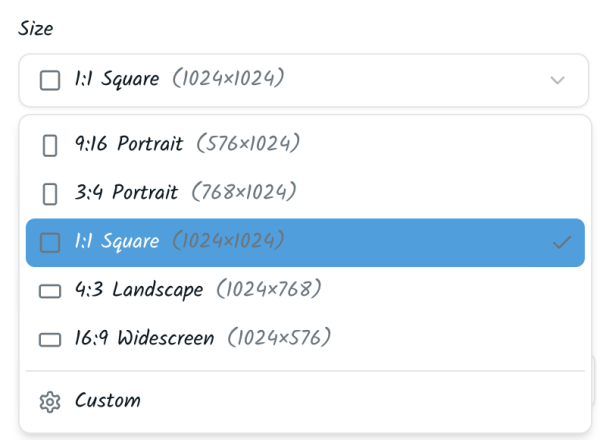This screenshot has width=600, height=440.
Task: Click the checkmark on selected 1:1 Square
Action: point(562,242)
